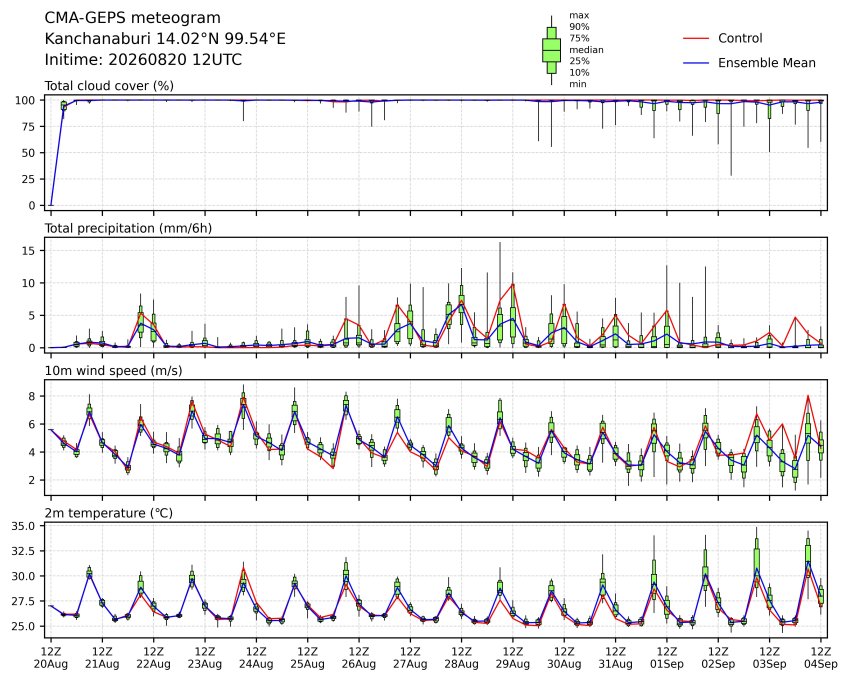The width and height of the screenshot is (849, 681).
Task: Click the control wind speed spike near 04Sep
Action: click(808, 396)
